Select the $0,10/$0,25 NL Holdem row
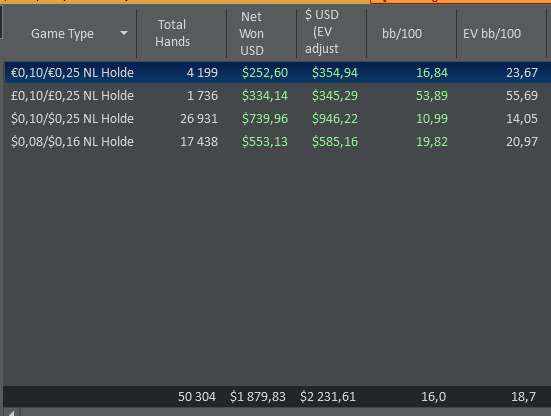551x416 pixels. click(278, 119)
